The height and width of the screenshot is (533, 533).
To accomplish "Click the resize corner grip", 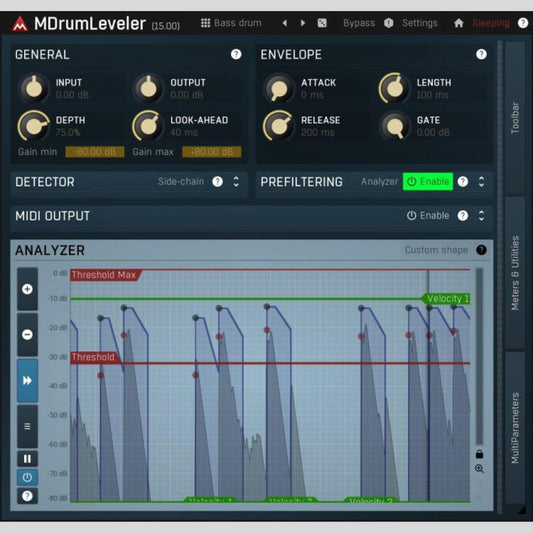I will coord(522,509).
